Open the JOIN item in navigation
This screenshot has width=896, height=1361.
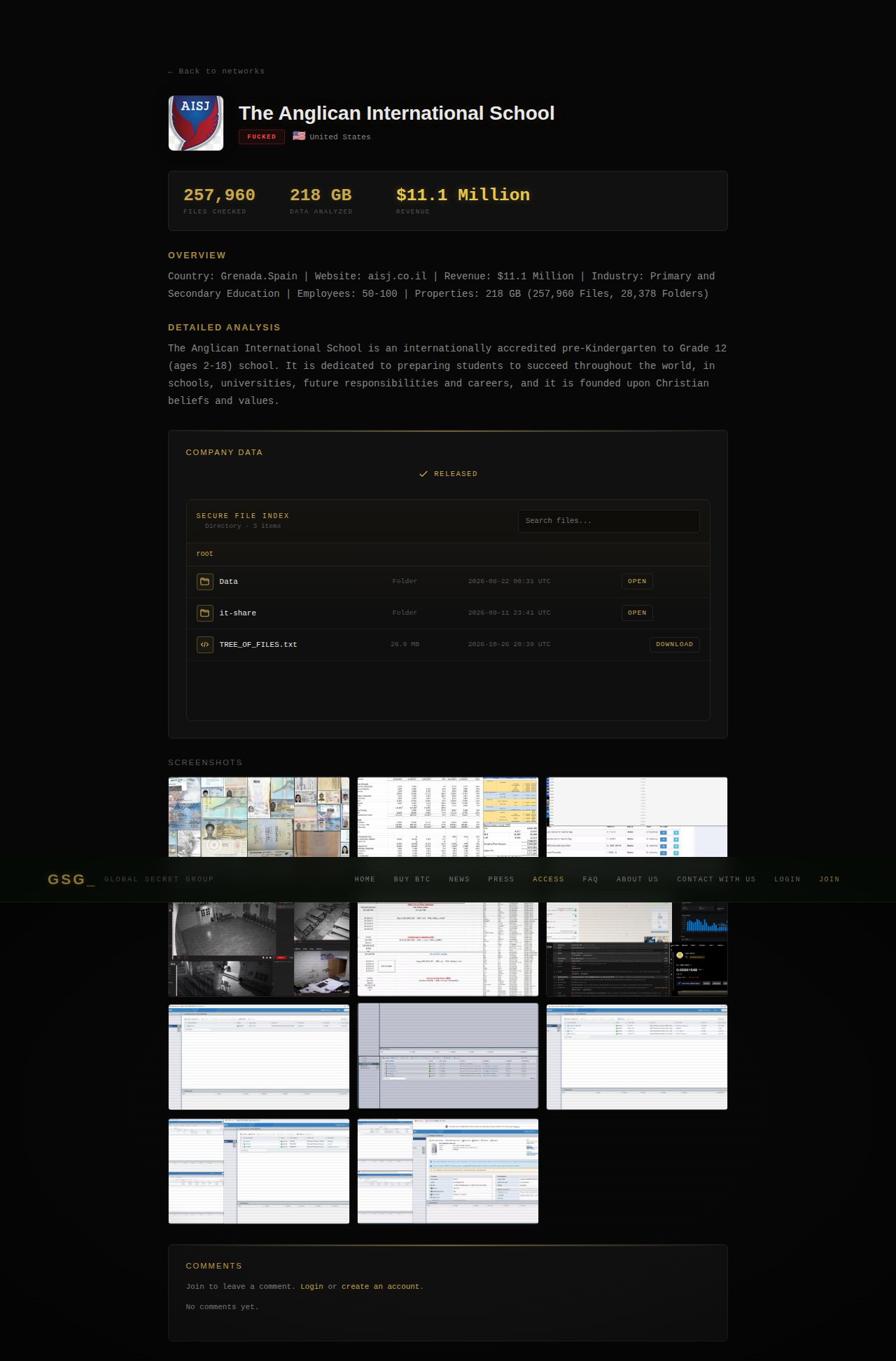(x=829, y=879)
